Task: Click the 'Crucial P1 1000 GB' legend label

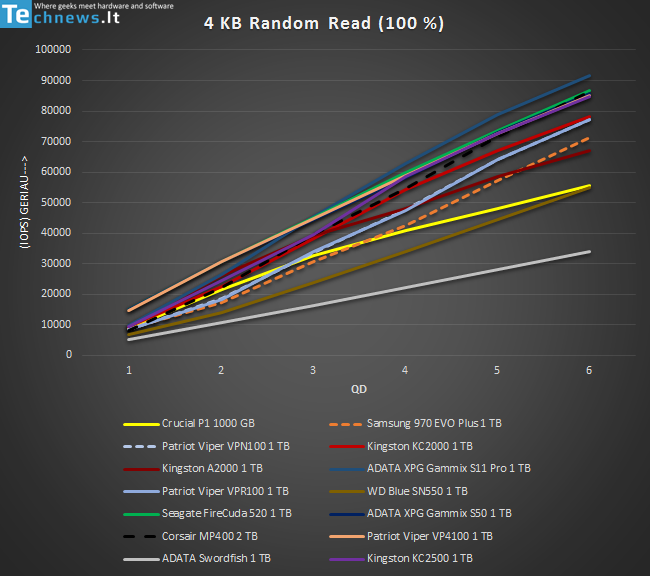Action: [x=208, y=423]
